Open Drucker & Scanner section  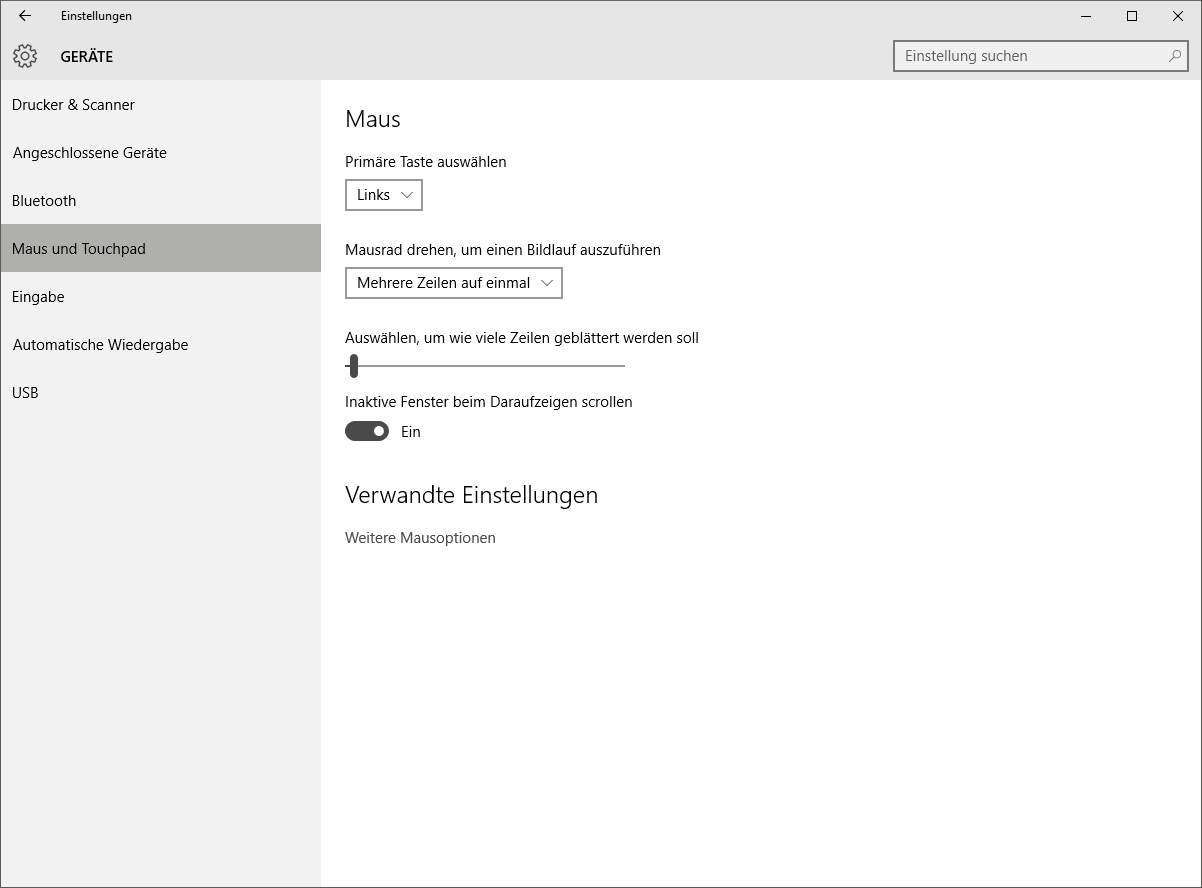(160, 104)
